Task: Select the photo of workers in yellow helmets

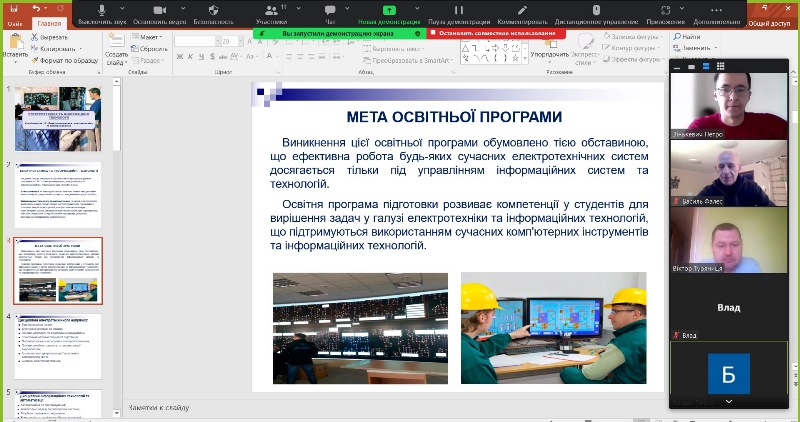Action: tap(554, 328)
